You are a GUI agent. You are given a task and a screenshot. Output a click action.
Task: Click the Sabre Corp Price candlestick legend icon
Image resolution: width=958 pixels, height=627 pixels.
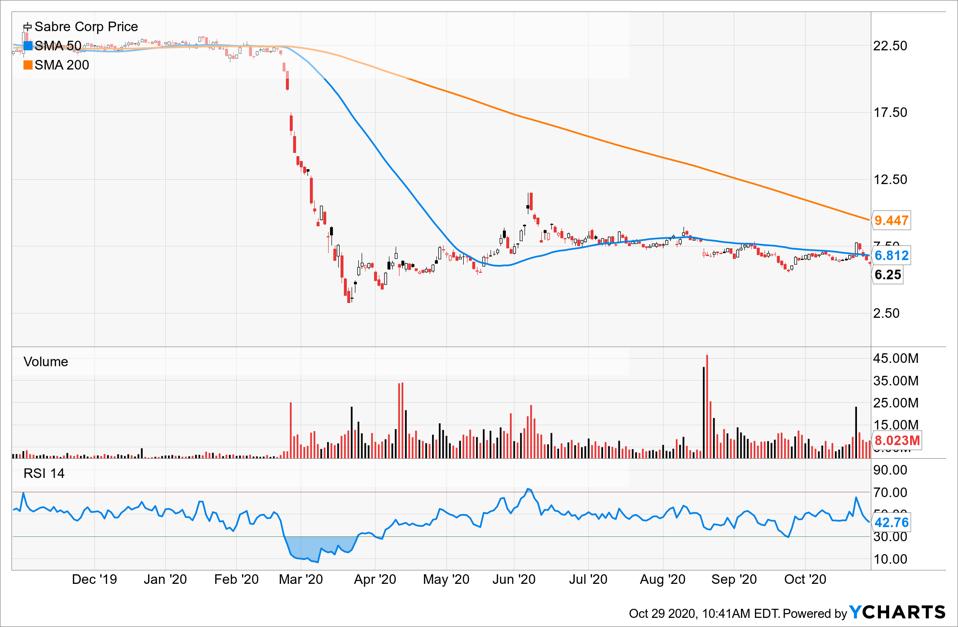27,27
